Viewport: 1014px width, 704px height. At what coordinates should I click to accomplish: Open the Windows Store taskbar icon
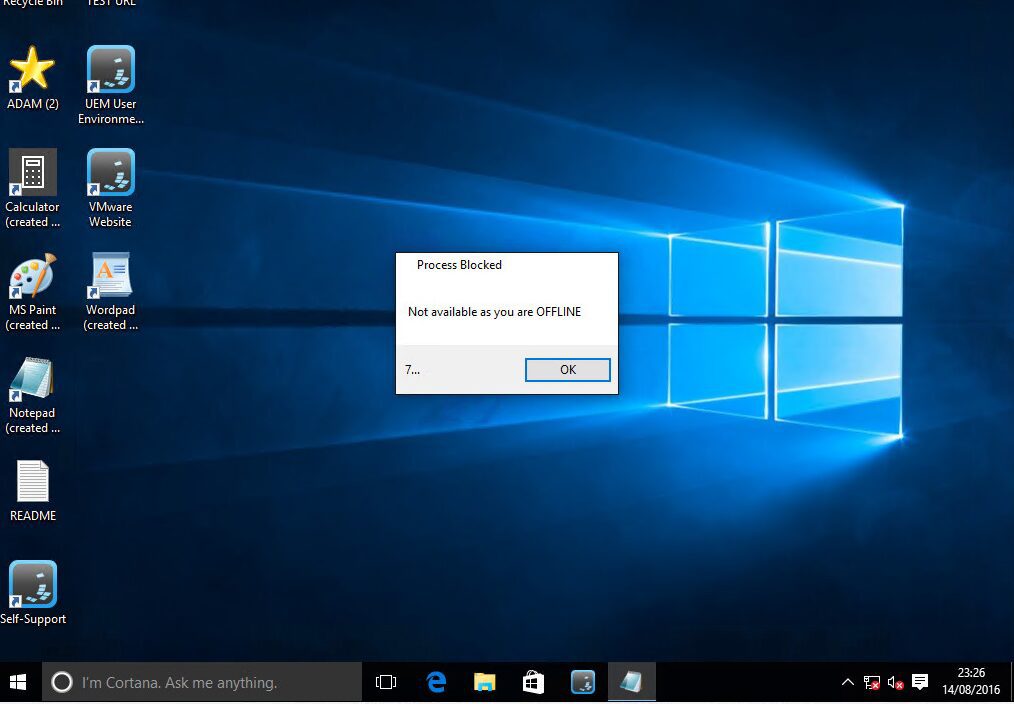pos(533,682)
